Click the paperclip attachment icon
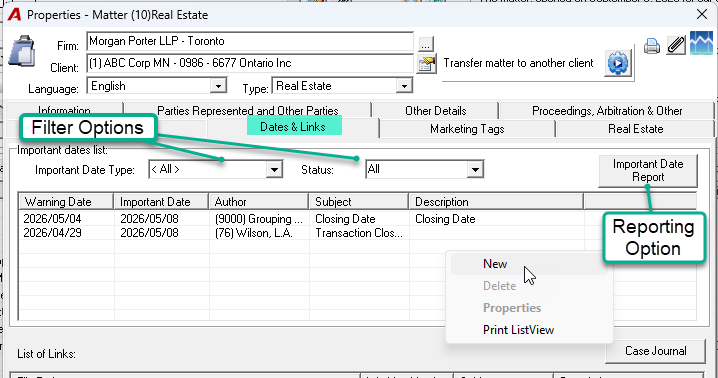Viewport: 718px width, 378px height. 676,45
